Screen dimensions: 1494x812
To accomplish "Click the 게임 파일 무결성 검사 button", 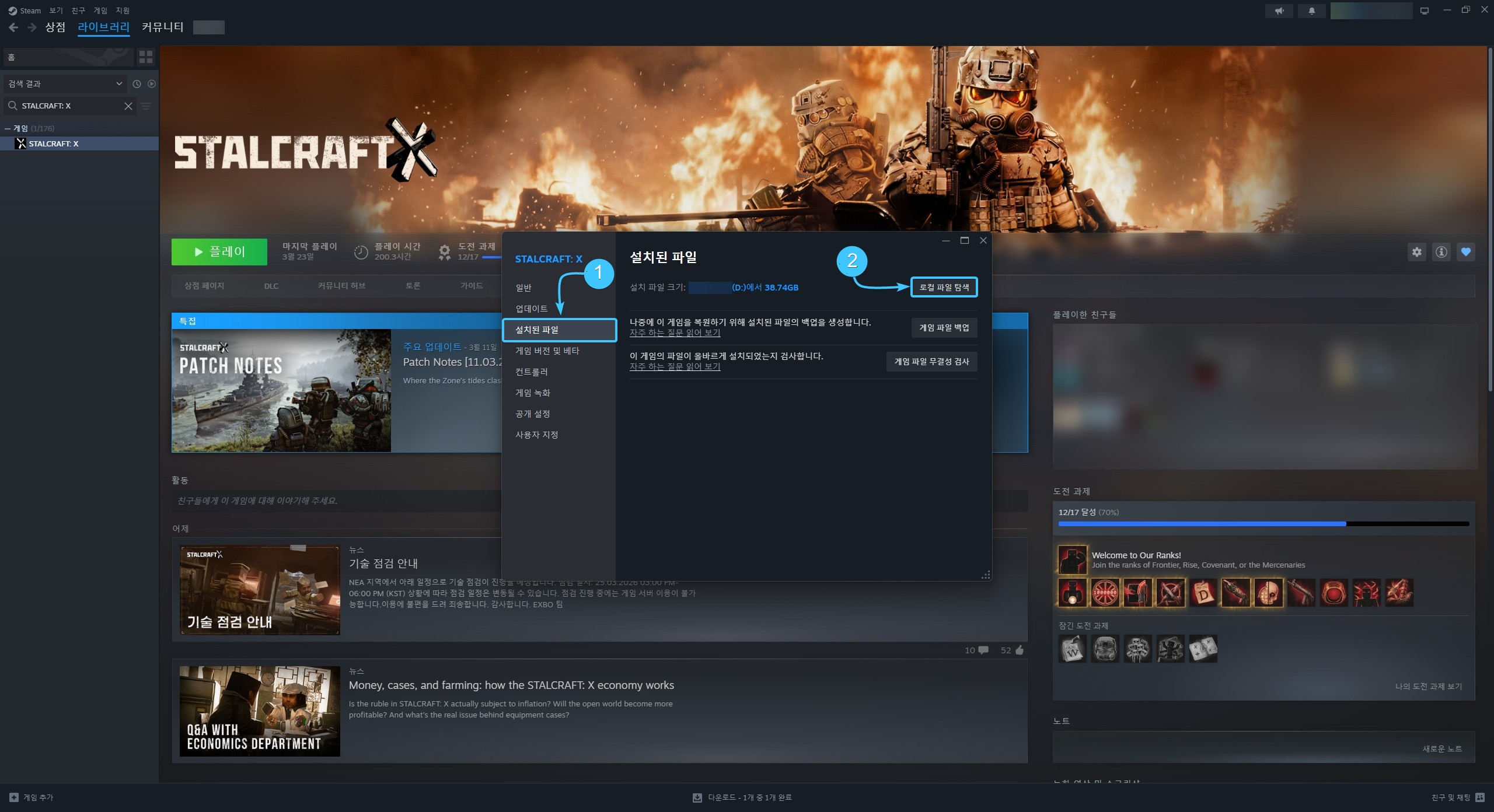I will [932, 362].
